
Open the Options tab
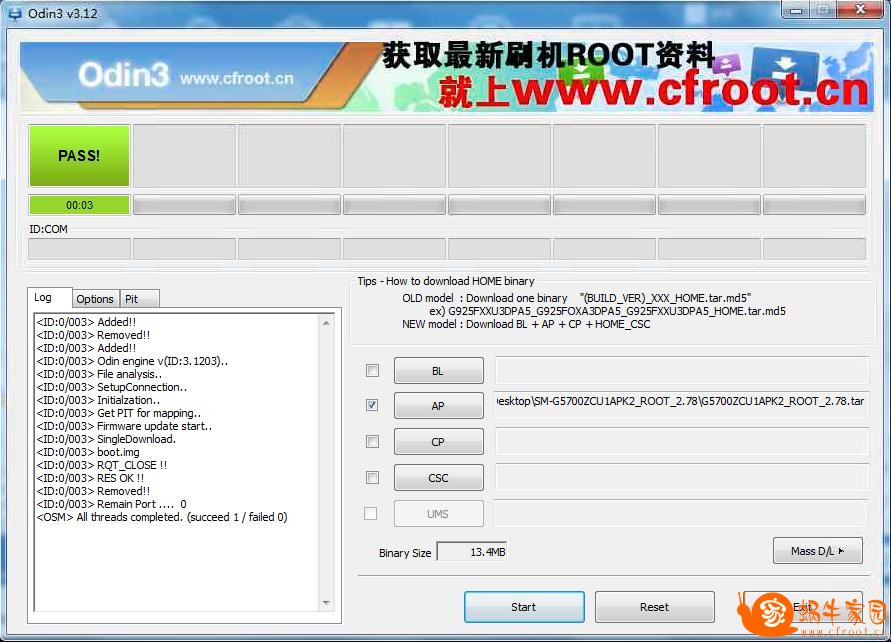(95, 299)
